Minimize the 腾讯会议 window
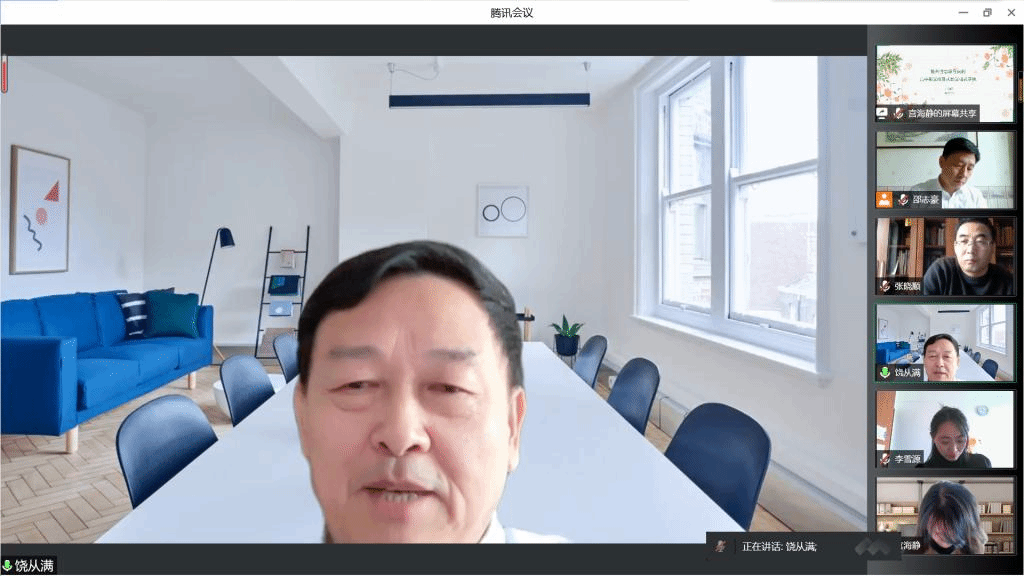Screen dimensions: 1024x576 tap(963, 12)
